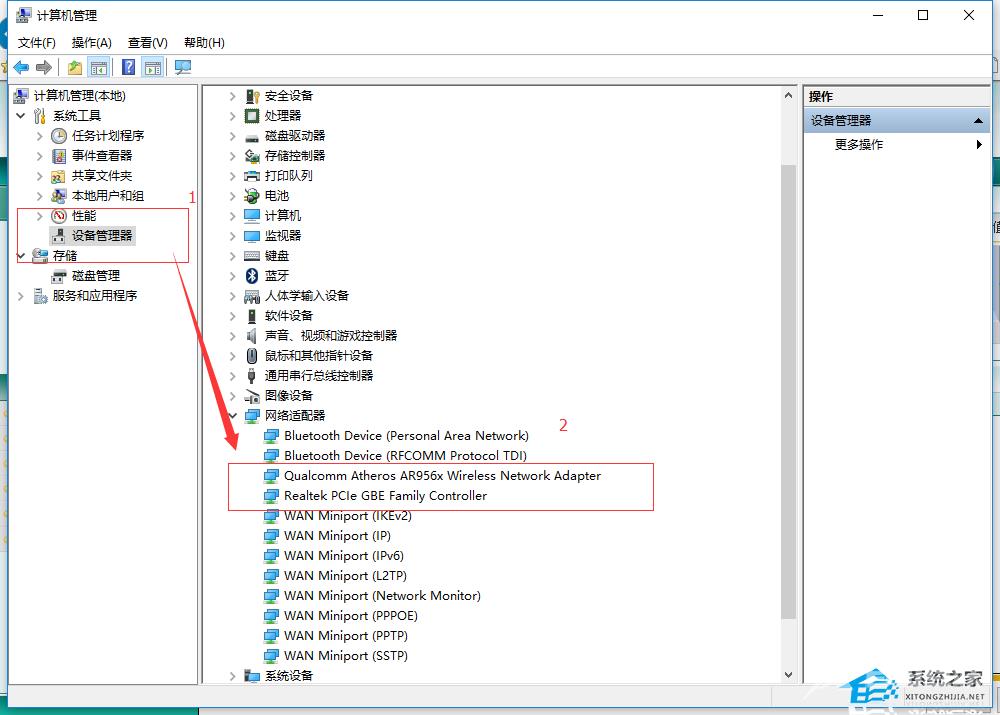Click the device list vertical scrollbar down arrow

click(788, 675)
